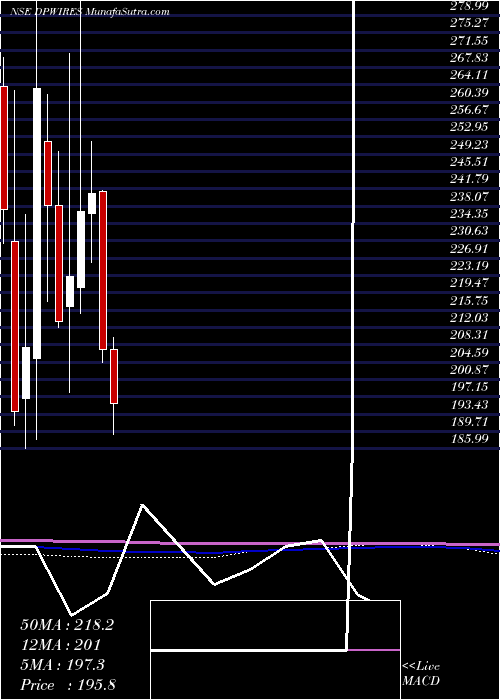Click the 197.15 price axis label
The width and height of the screenshot is (500, 700).
click(x=468, y=386)
